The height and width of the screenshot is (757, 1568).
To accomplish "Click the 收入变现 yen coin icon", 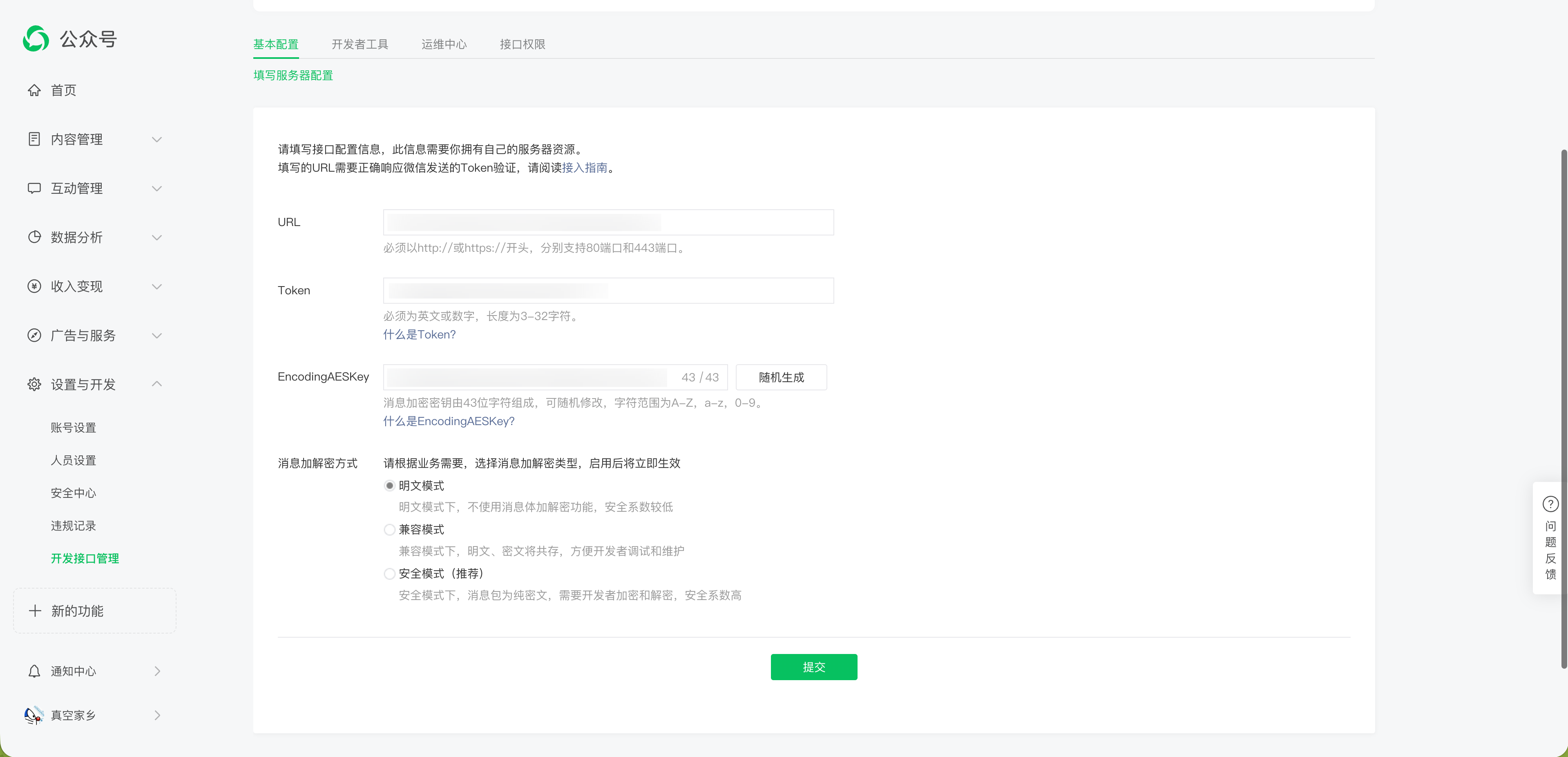I will [34, 286].
